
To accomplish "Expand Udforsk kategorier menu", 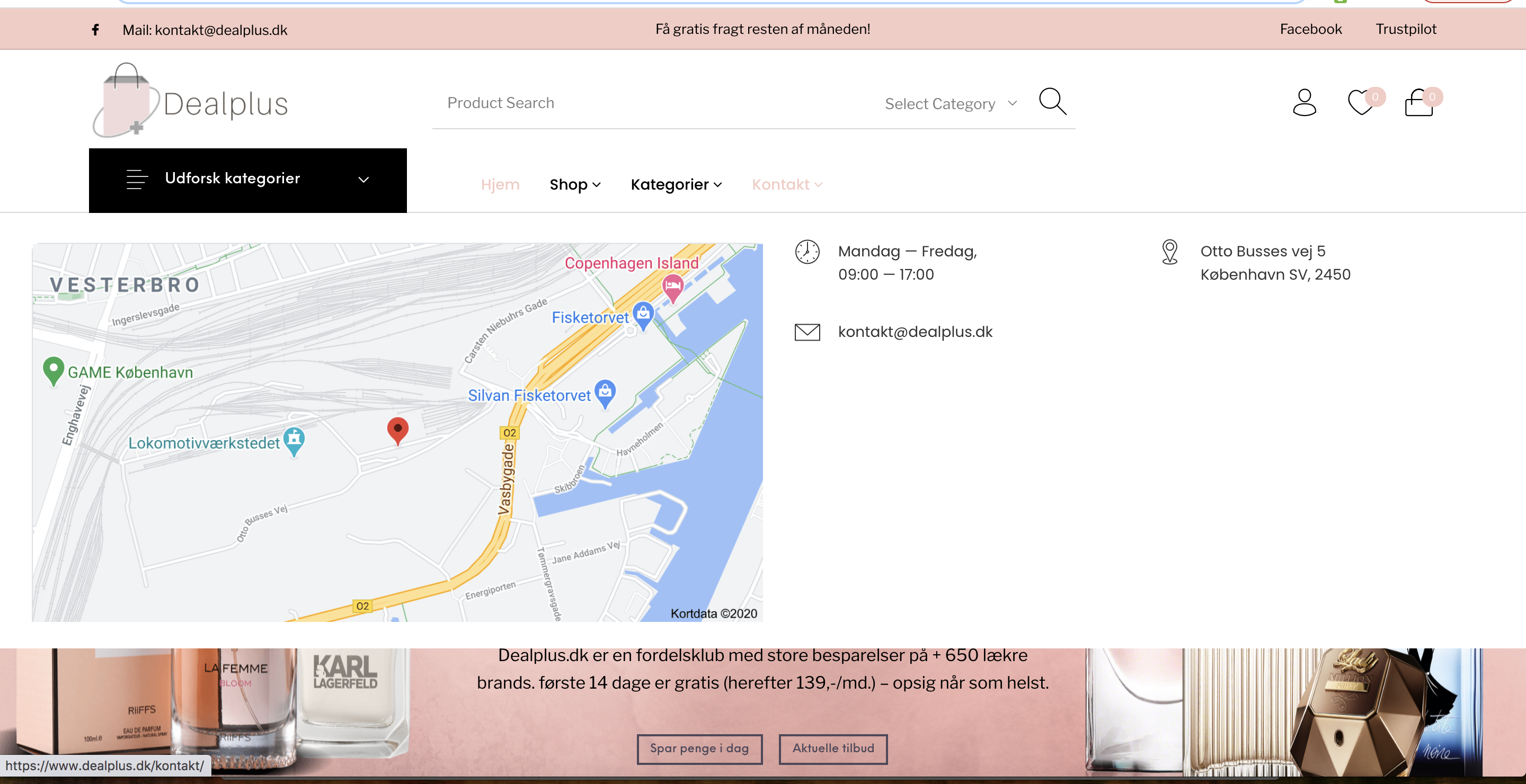I will [x=247, y=180].
